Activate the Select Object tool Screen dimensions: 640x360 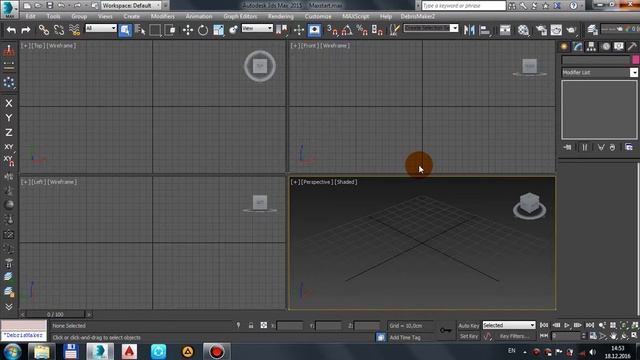(x=125, y=30)
